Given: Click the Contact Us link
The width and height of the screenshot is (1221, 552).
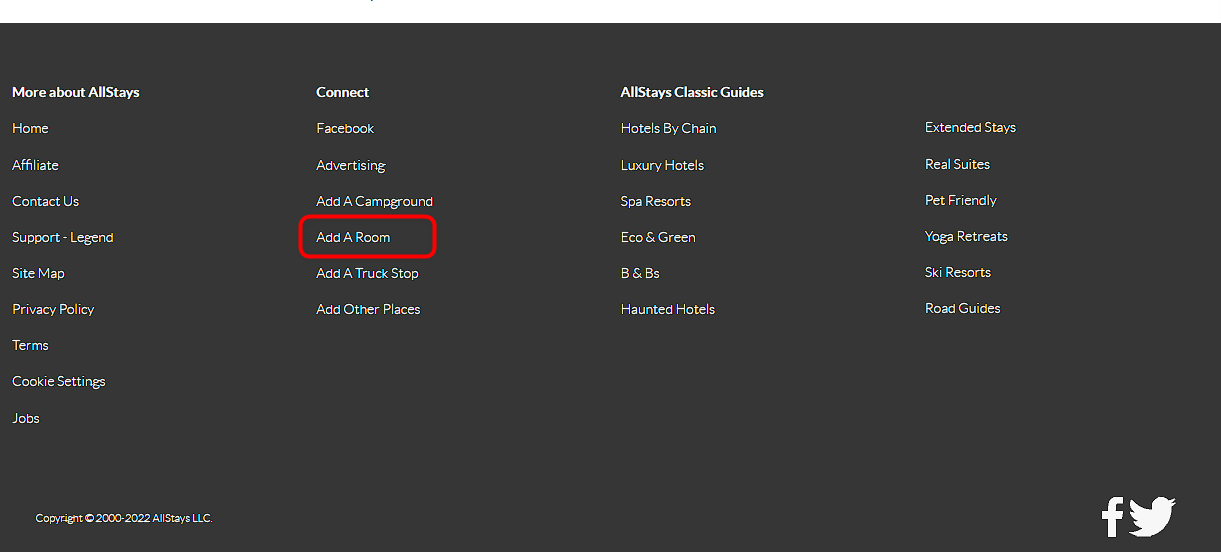Looking at the screenshot, I should point(45,201).
